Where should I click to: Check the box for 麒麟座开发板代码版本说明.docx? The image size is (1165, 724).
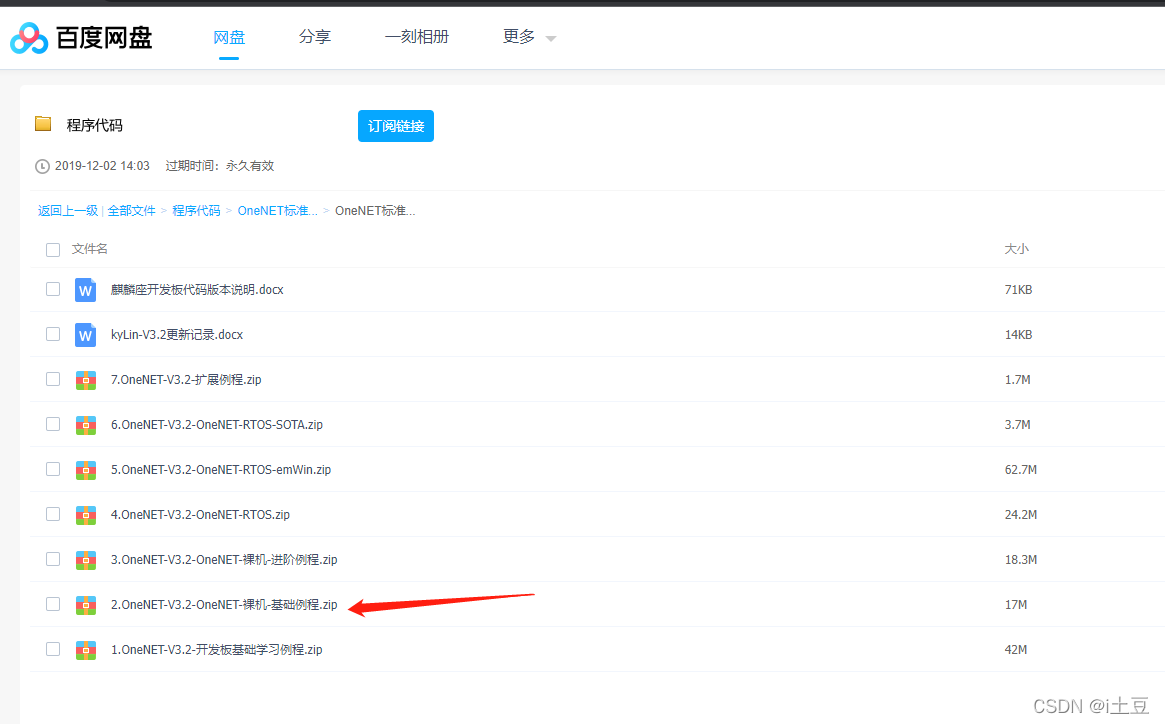click(x=53, y=289)
